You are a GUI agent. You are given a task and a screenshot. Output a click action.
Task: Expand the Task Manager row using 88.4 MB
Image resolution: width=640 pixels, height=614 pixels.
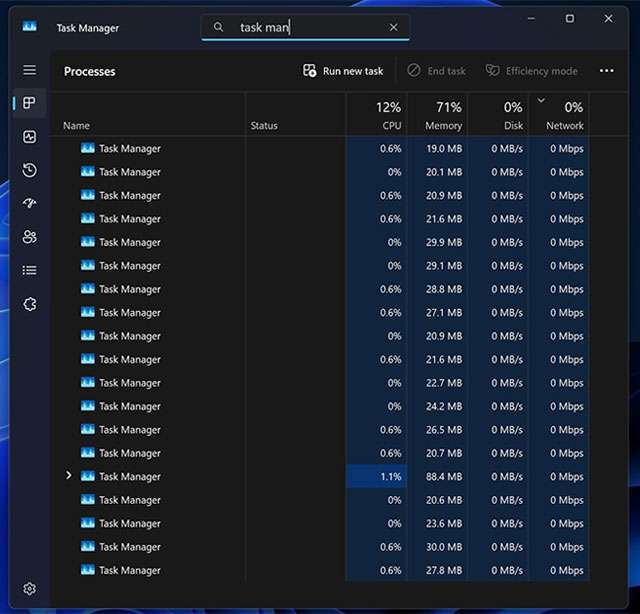(69, 476)
